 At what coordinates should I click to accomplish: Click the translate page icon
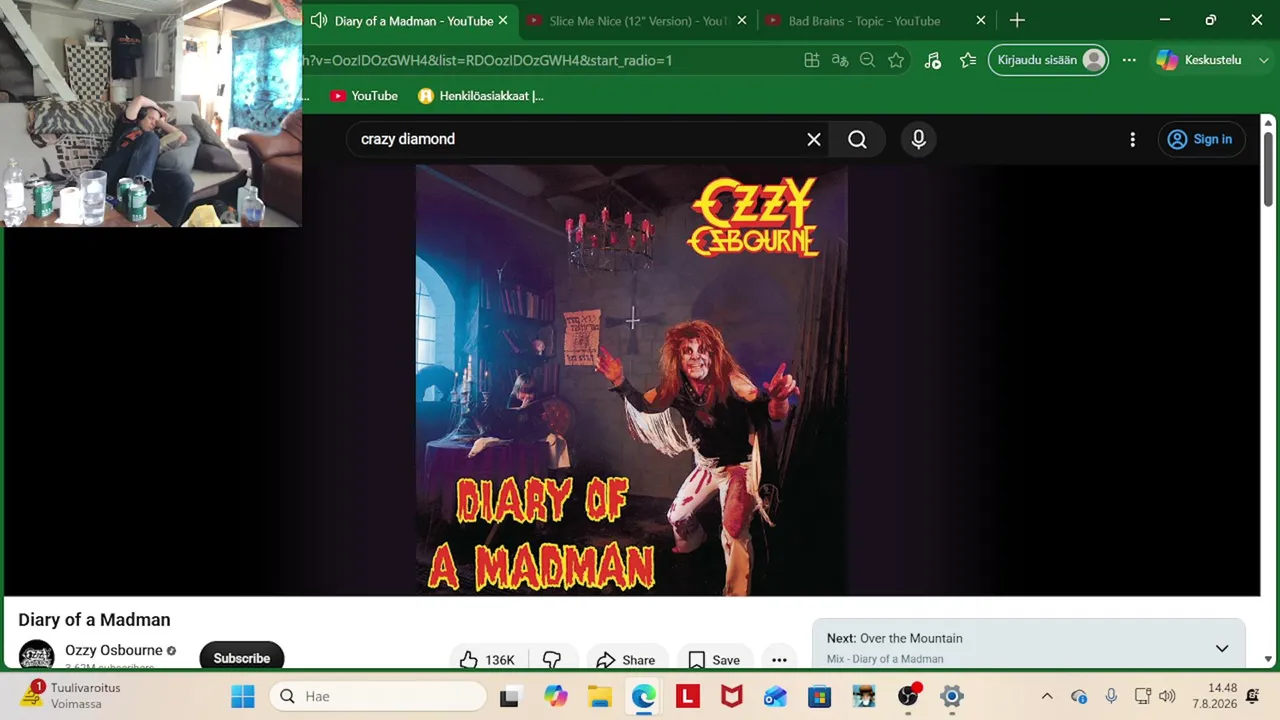click(x=840, y=60)
